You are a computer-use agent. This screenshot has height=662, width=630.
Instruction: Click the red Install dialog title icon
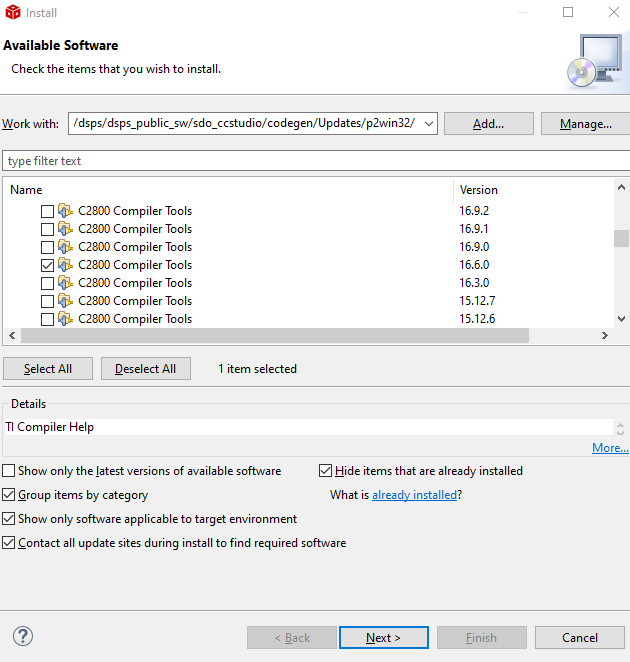13,12
